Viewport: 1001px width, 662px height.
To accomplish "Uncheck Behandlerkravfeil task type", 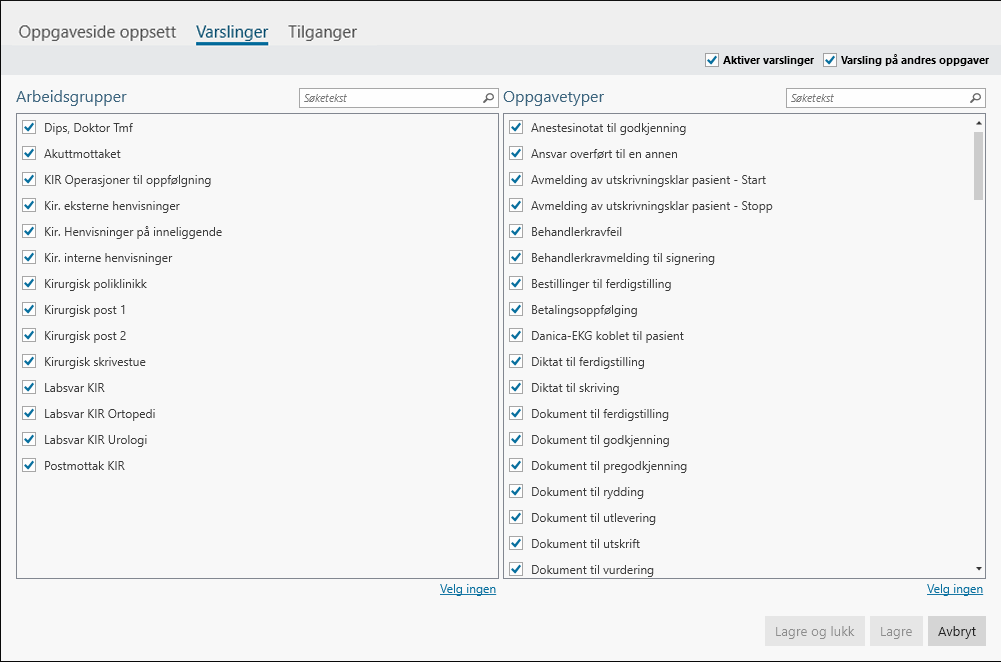I will (516, 232).
